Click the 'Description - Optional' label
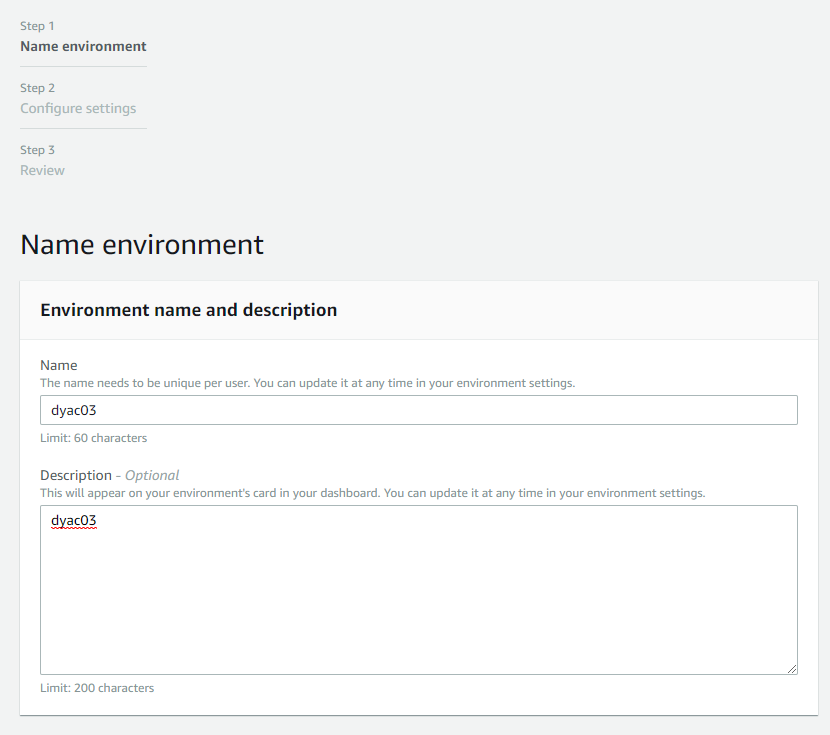 (x=110, y=475)
